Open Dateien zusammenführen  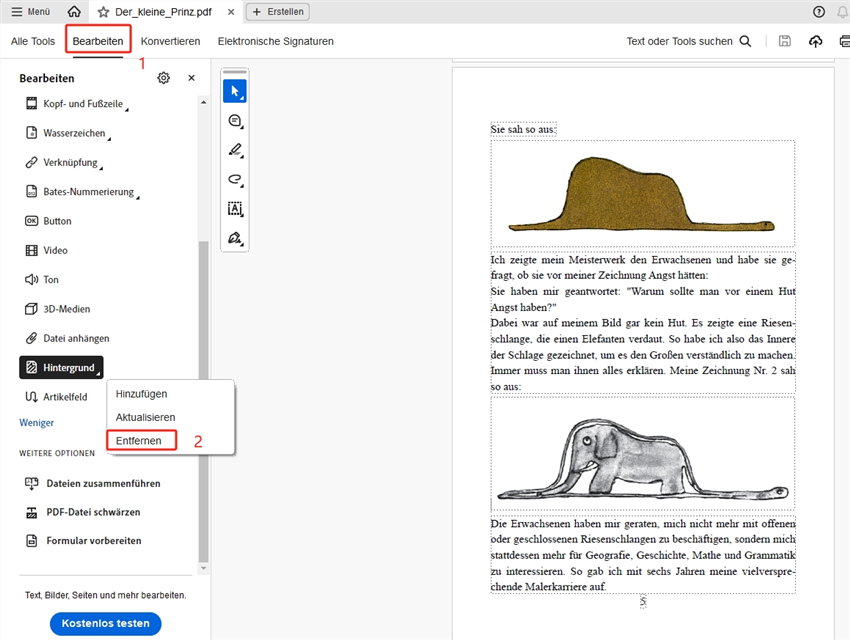point(93,483)
